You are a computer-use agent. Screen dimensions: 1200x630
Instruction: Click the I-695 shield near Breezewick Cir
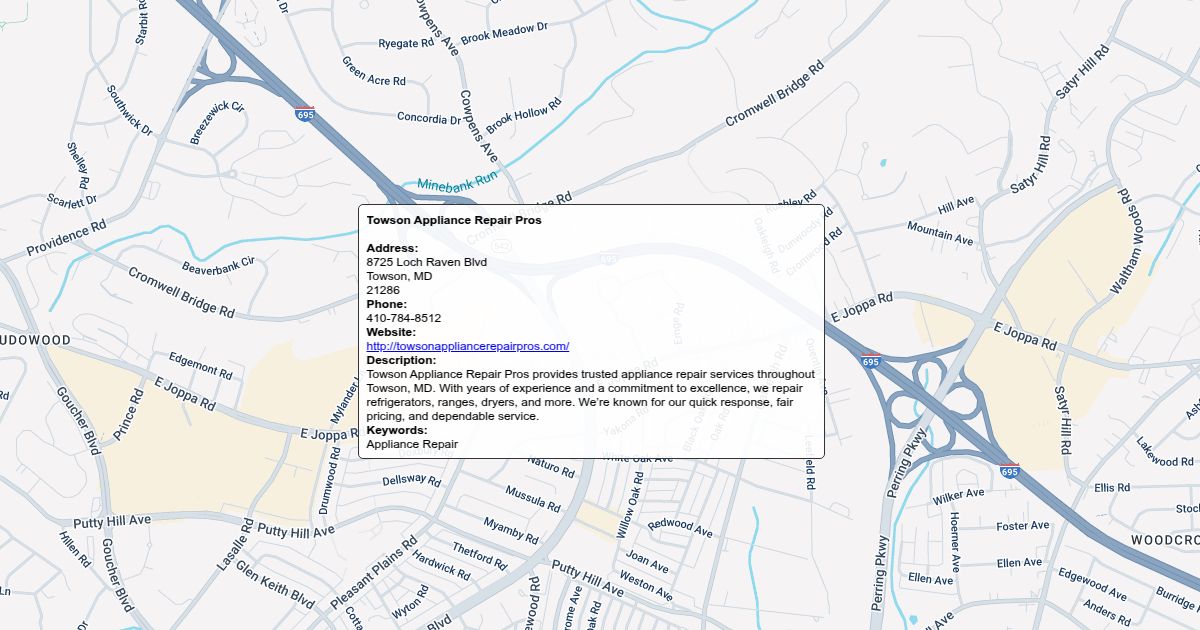[x=304, y=113]
